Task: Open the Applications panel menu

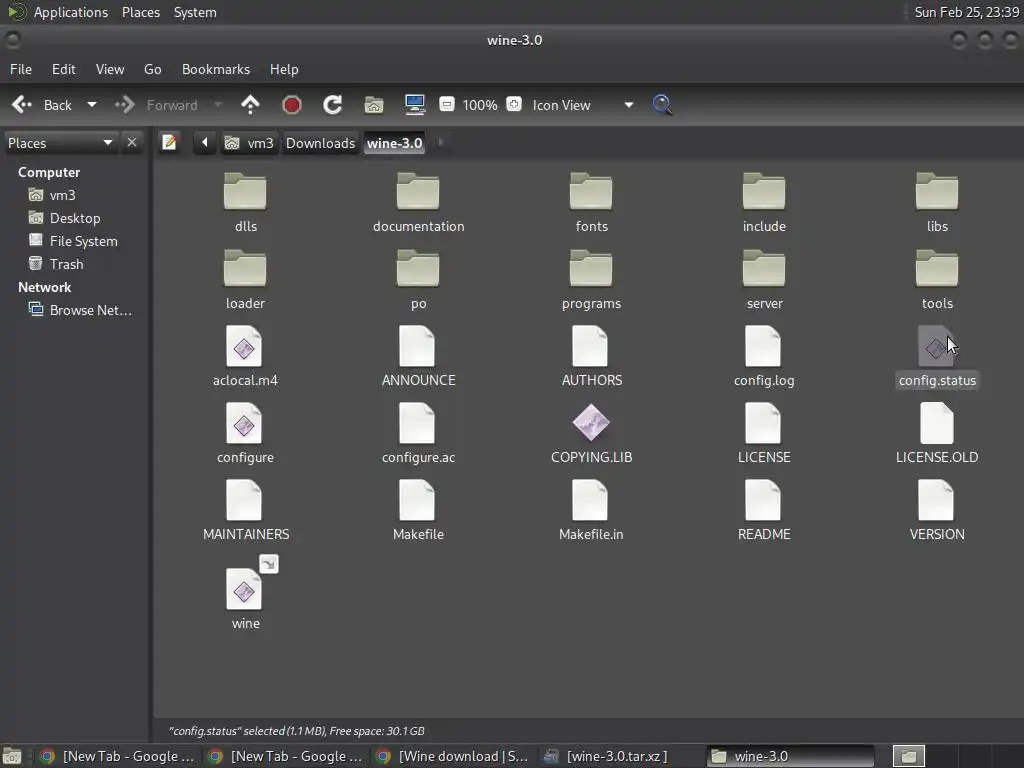Action: click(57, 12)
